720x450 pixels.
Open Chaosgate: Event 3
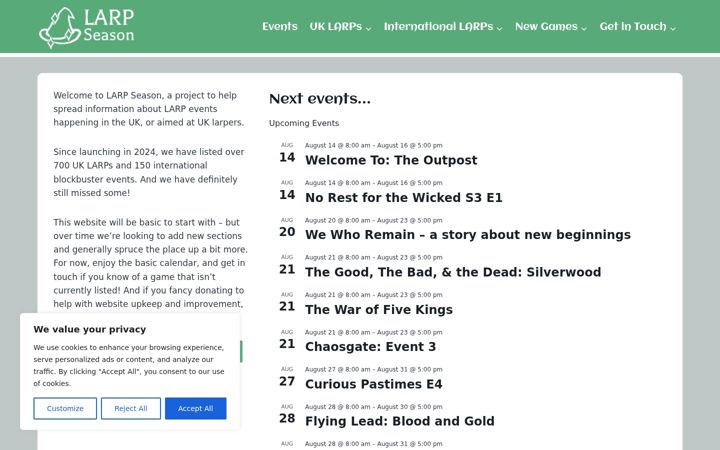pyautogui.click(x=371, y=347)
